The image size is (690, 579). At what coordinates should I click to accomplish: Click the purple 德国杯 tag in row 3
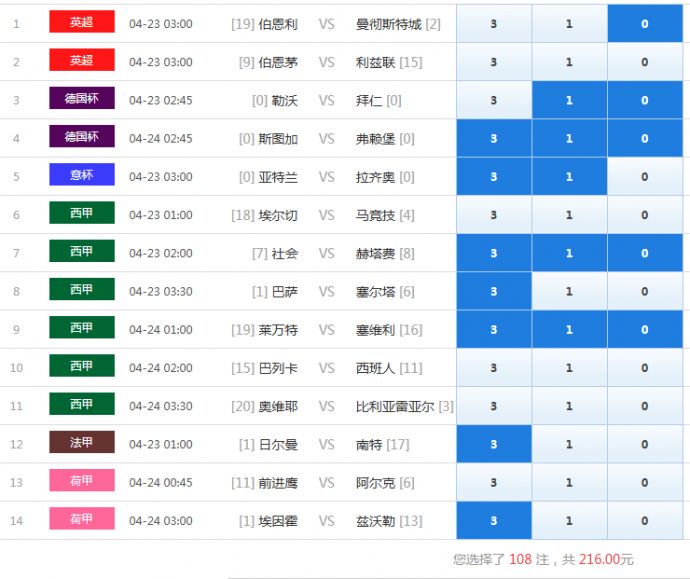[x=82, y=99]
